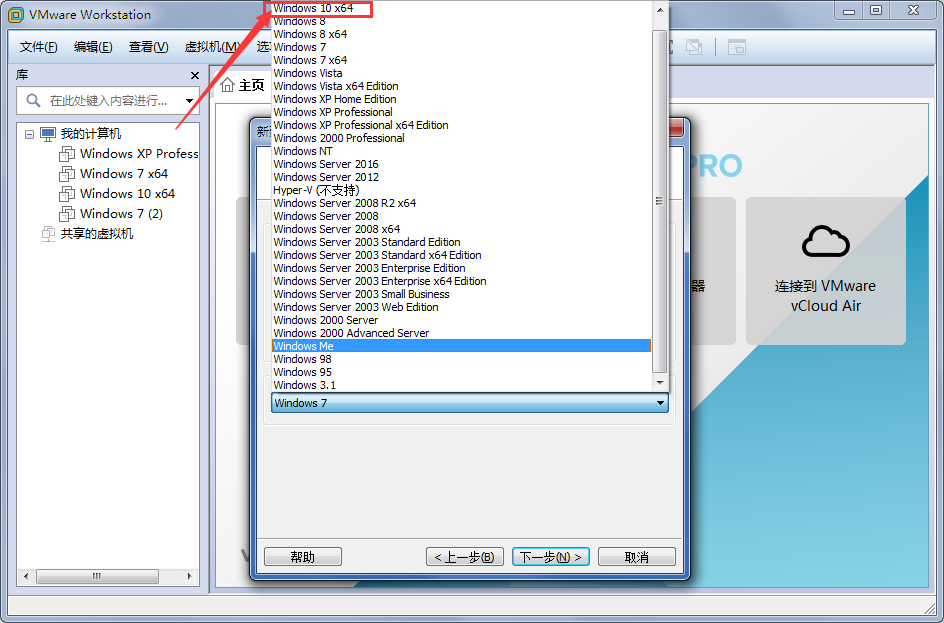Viewport: 944px width, 623px height.
Task: Choose Windows Server 2003 Web Edition option
Action: coord(461,307)
